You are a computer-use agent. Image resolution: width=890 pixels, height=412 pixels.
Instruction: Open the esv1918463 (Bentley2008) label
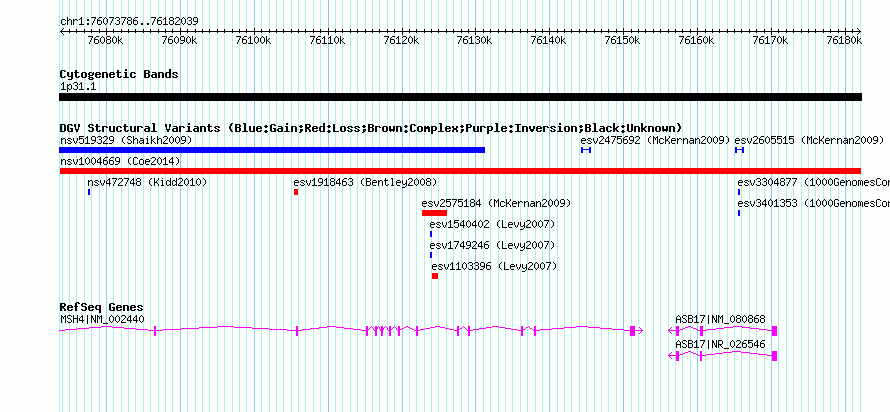tap(365, 182)
